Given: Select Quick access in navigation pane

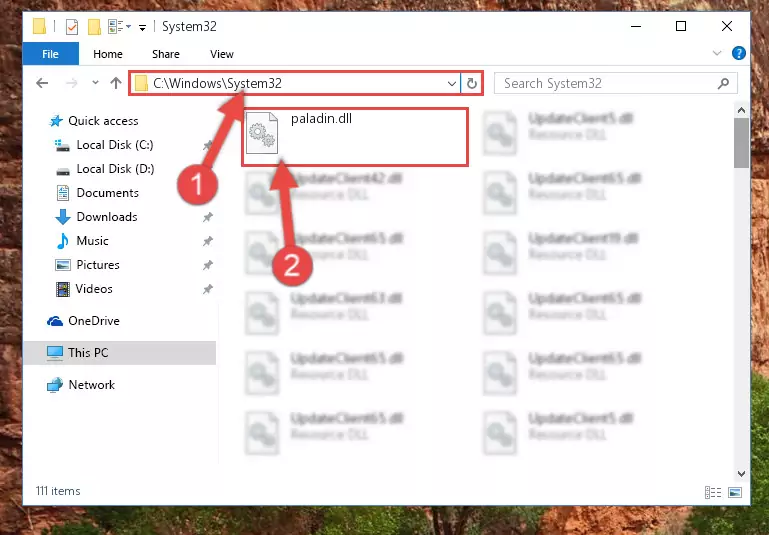Looking at the screenshot, I should tap(103, 121).
